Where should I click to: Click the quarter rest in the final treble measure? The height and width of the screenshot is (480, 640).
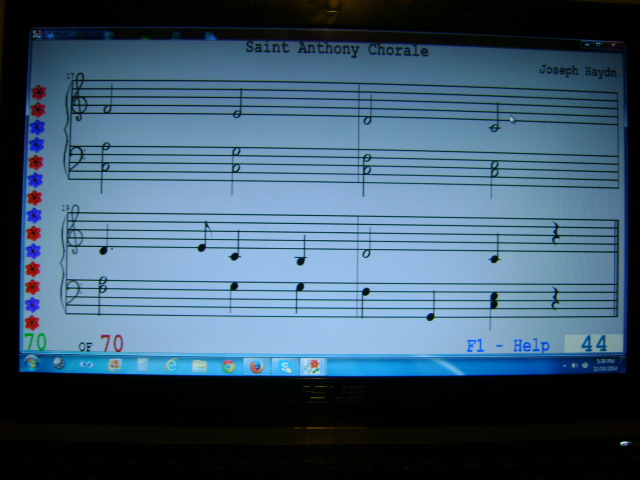pyautogui.click(x=555, y=234)
